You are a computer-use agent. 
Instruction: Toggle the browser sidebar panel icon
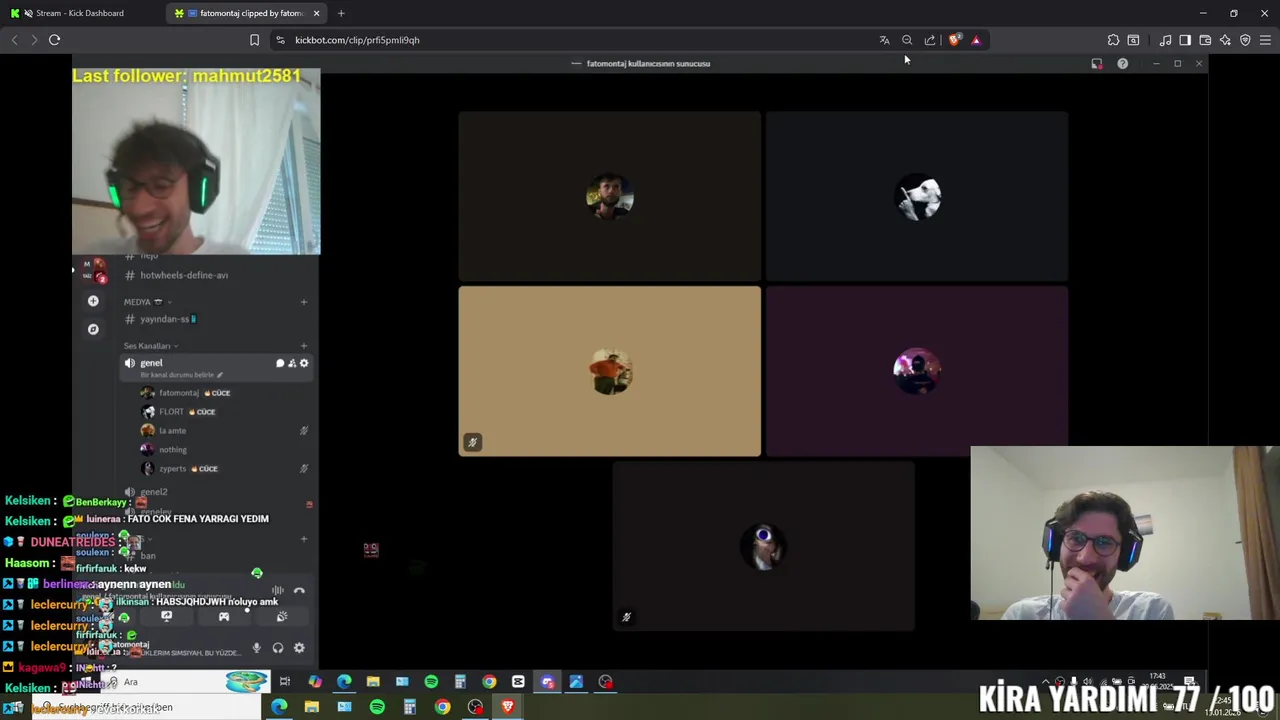(x=1185, y=40)
